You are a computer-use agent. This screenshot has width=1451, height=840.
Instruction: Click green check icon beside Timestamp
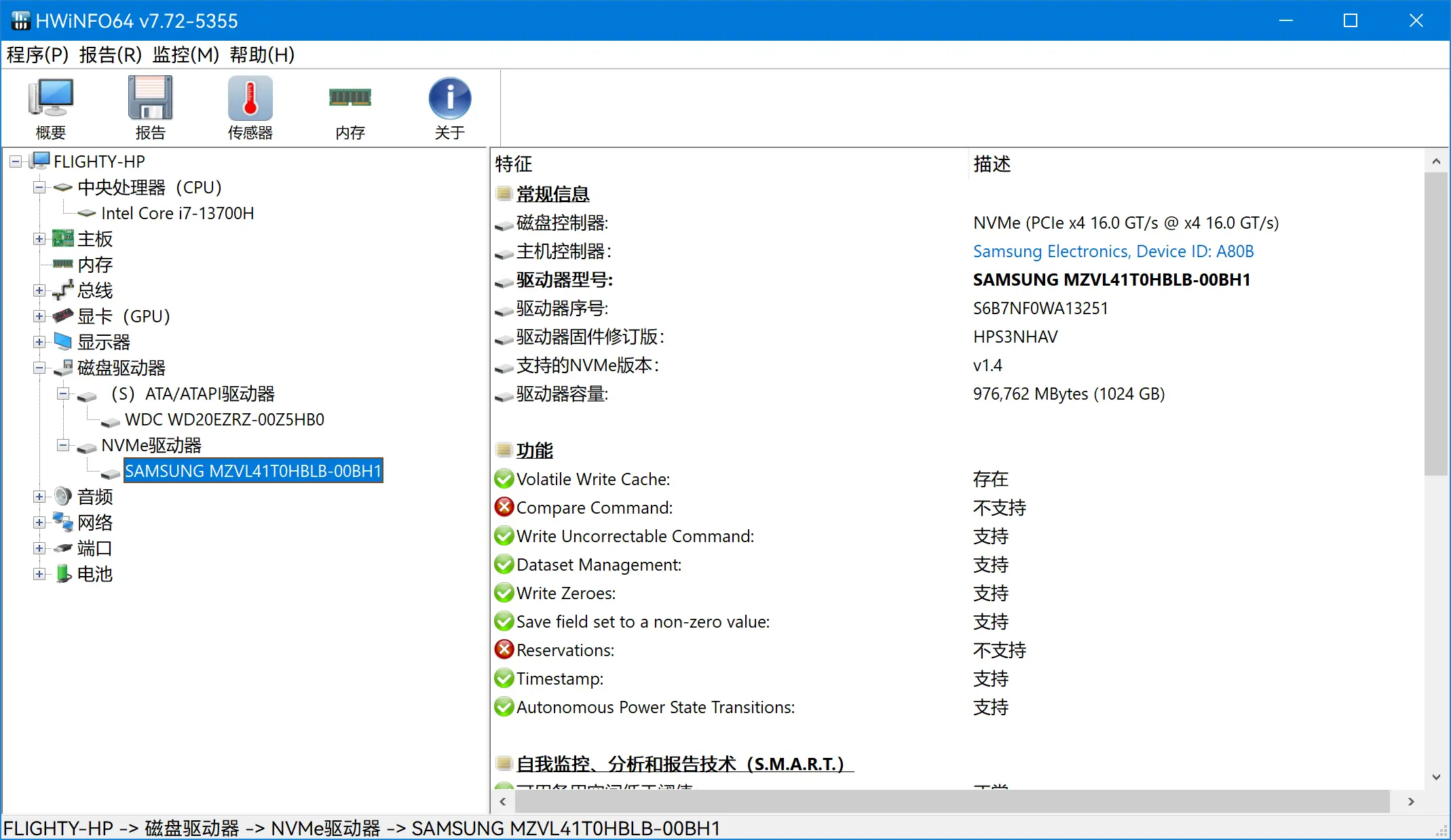pyautogui.click(x=504, y=678)
